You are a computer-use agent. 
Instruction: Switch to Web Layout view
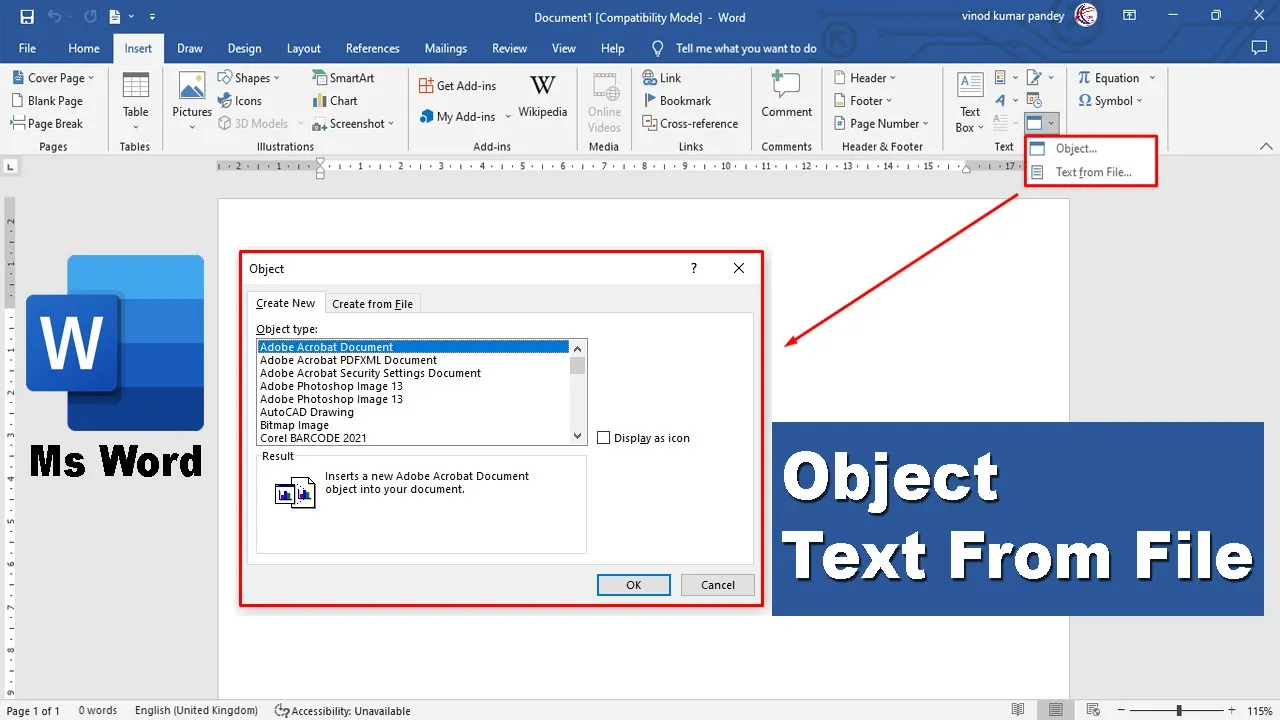coord(1092,710)
